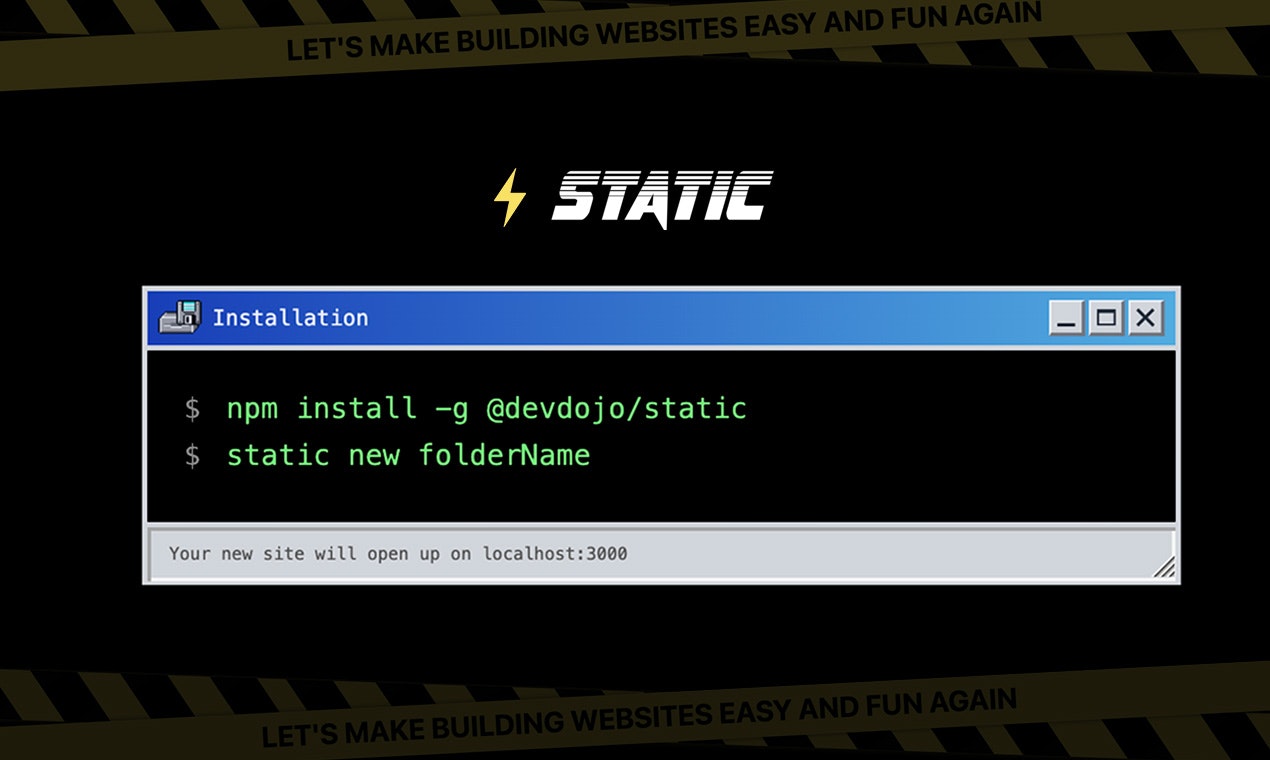Screen dimensions: 1270x760
Task: Click the Installation window floppy drive icon
Action: [x=180, y=317]
